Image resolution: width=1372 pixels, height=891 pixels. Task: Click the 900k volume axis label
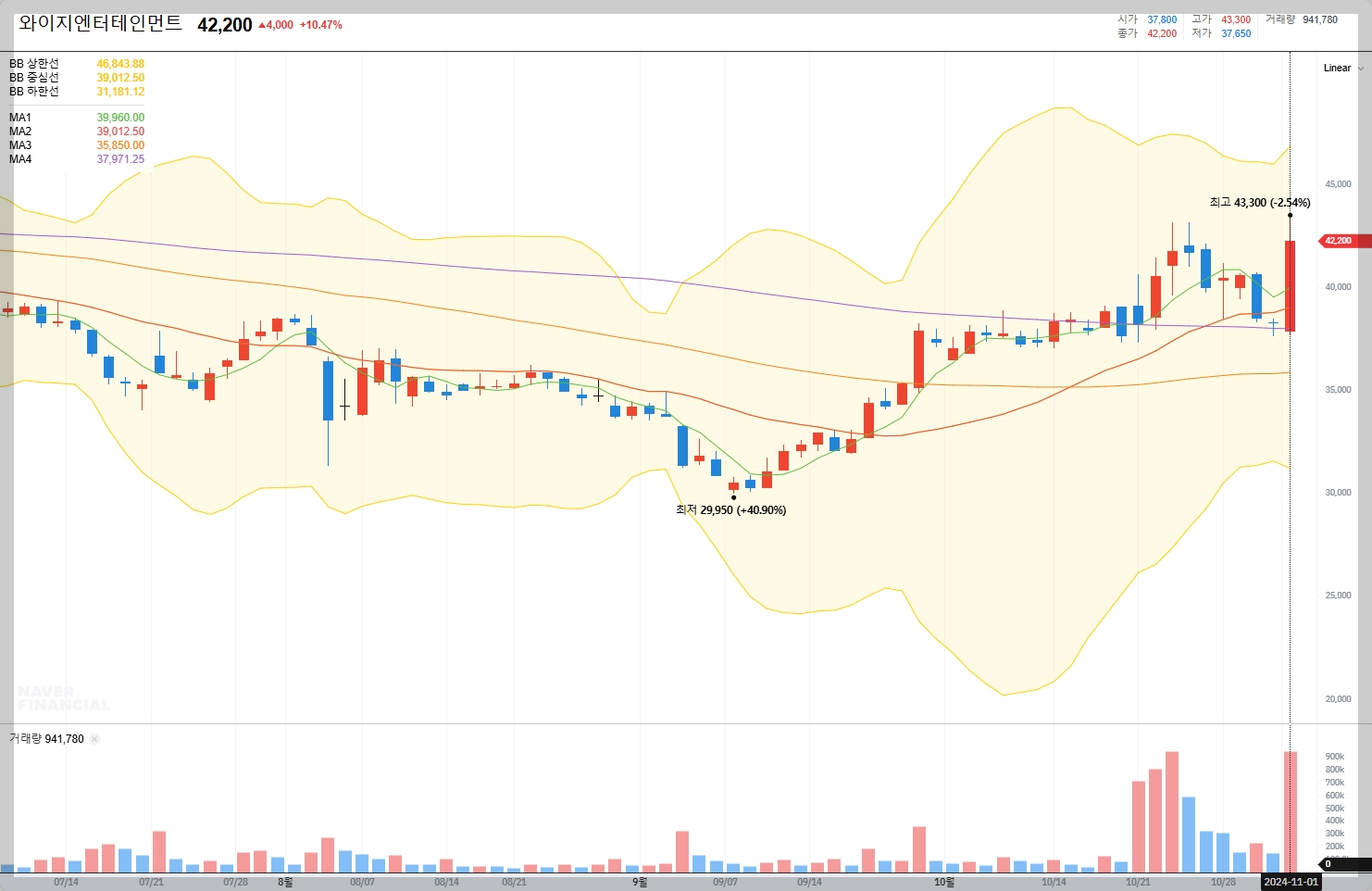click(x=1335, y=757)
